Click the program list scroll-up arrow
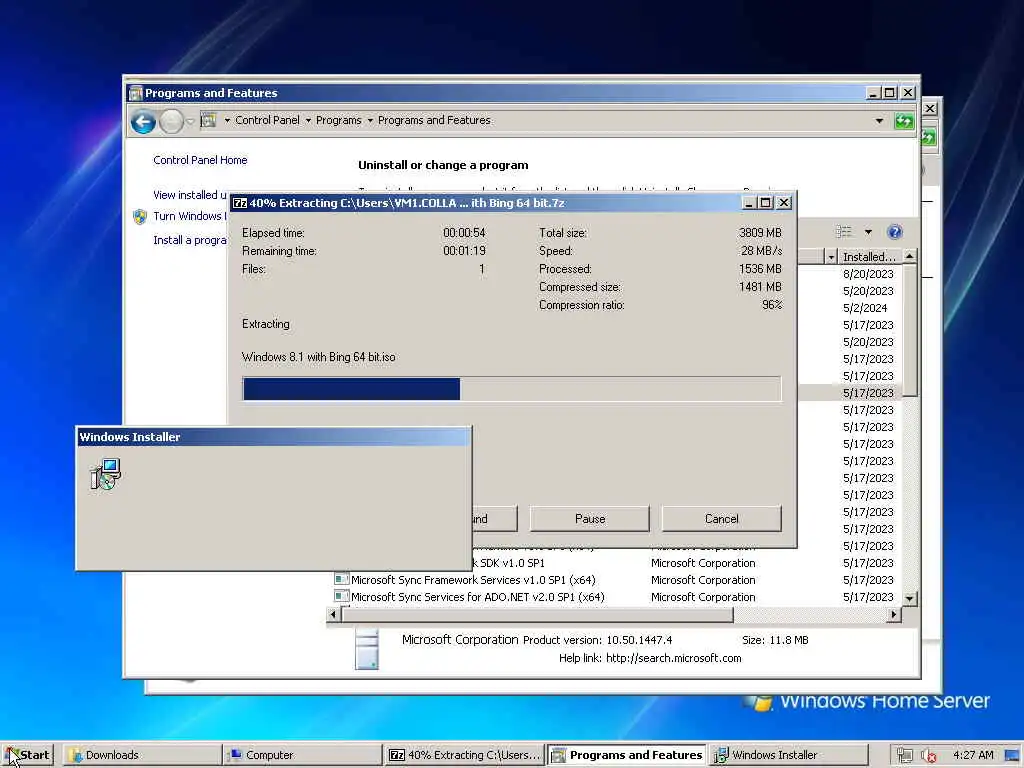This screenshot has width=1024, height=768. [x=910, y=256]
